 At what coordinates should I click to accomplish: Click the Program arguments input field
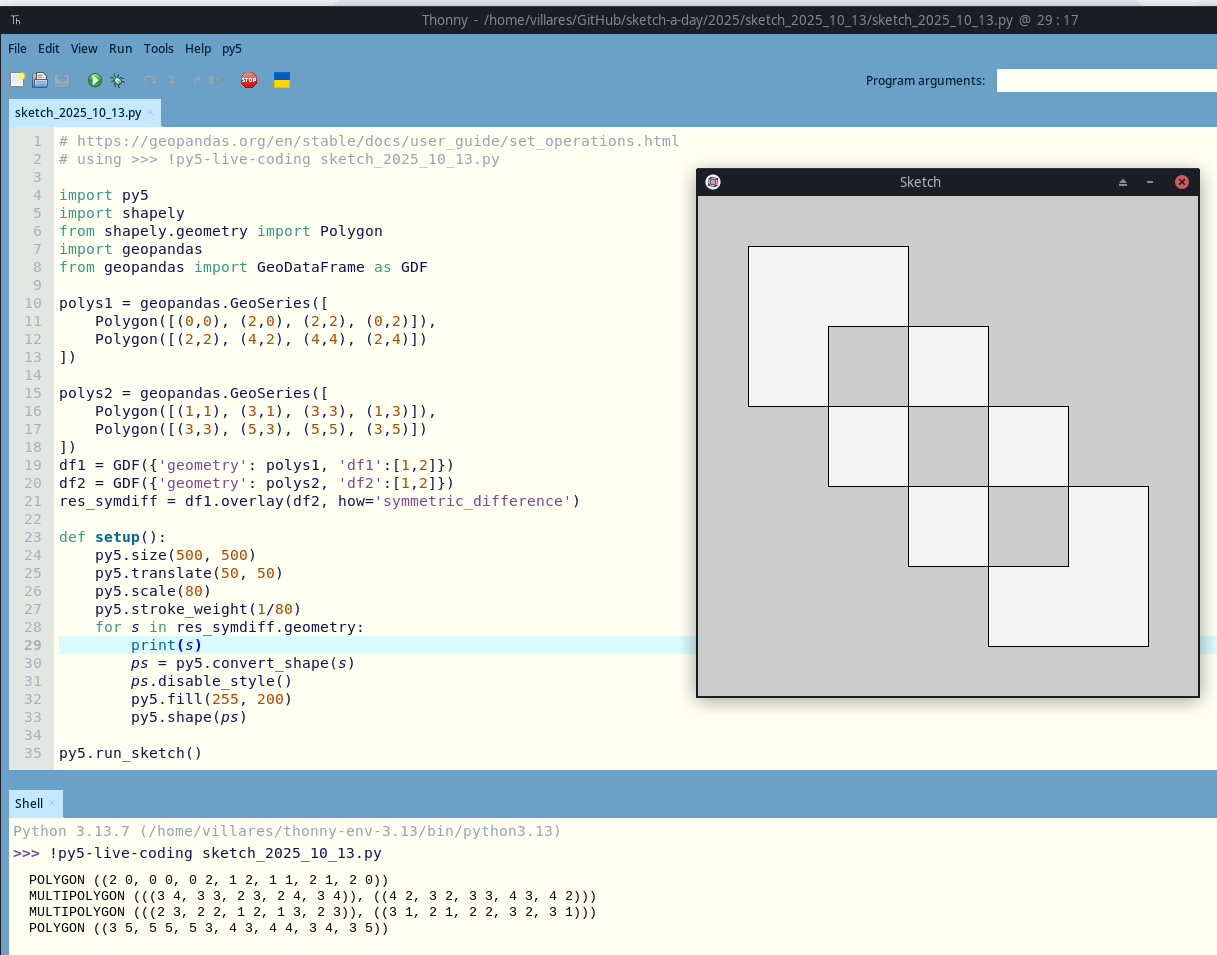[x=1106, y=80]
